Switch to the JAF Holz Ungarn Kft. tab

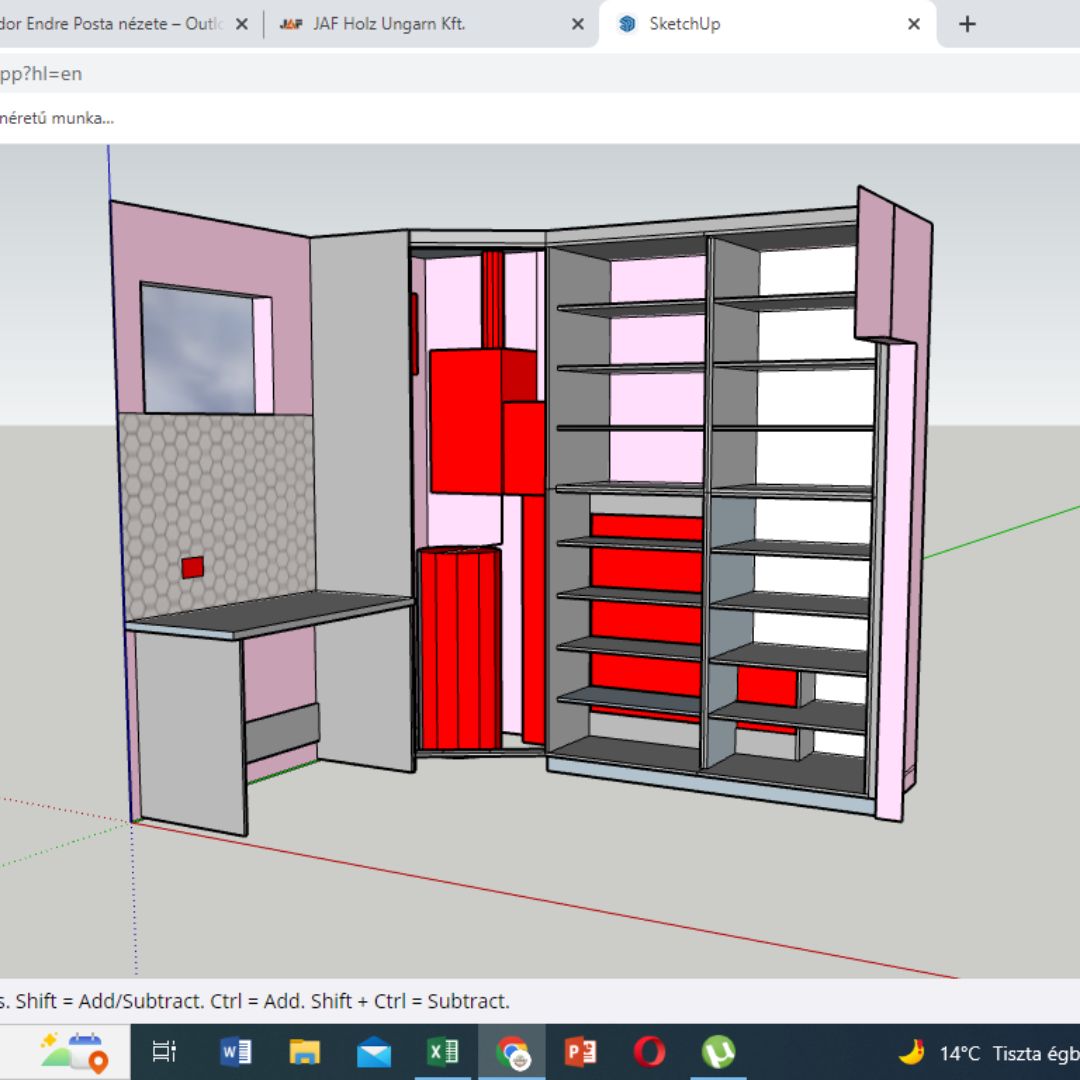pos(389,24)
